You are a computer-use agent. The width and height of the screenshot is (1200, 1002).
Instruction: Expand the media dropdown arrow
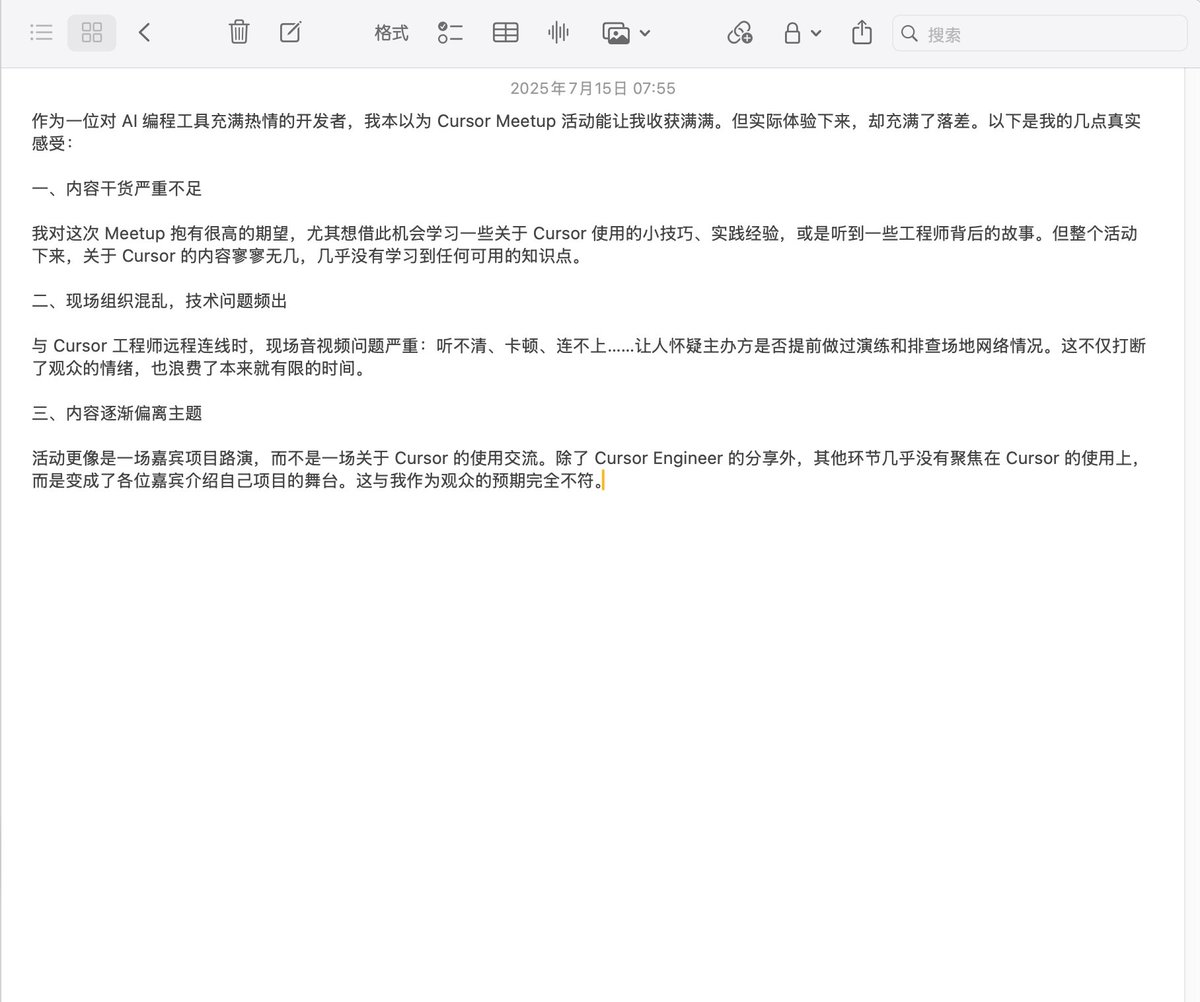[645, 33]
